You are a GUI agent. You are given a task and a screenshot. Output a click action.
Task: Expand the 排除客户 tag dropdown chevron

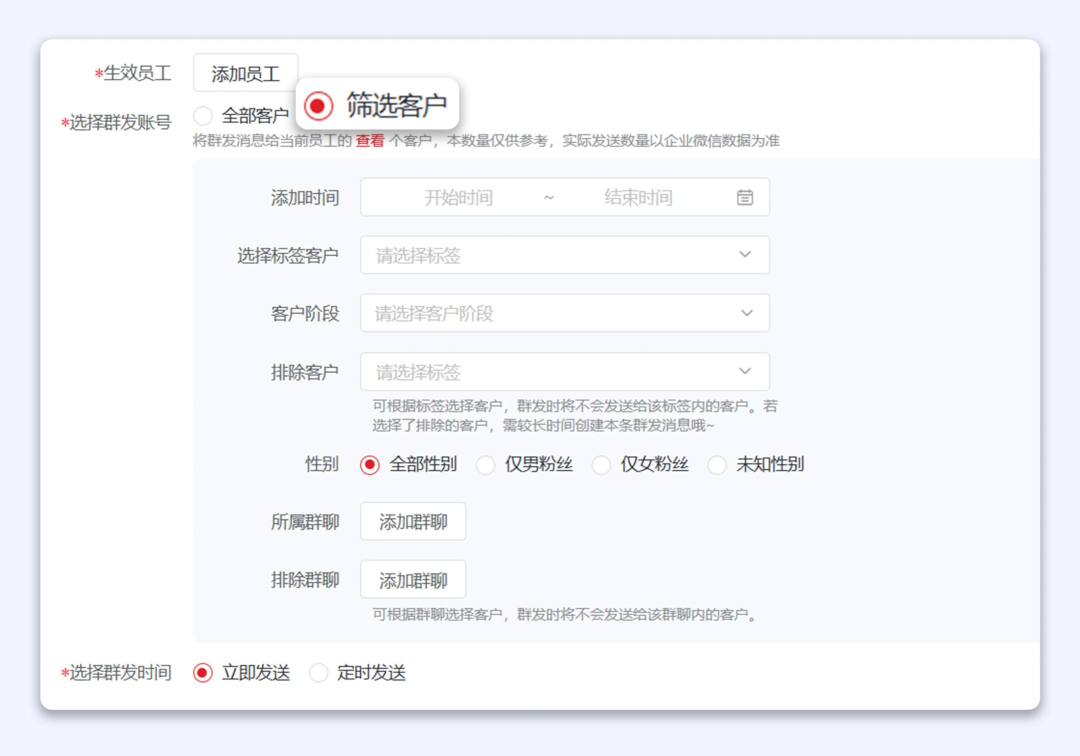tap(744, 371)
